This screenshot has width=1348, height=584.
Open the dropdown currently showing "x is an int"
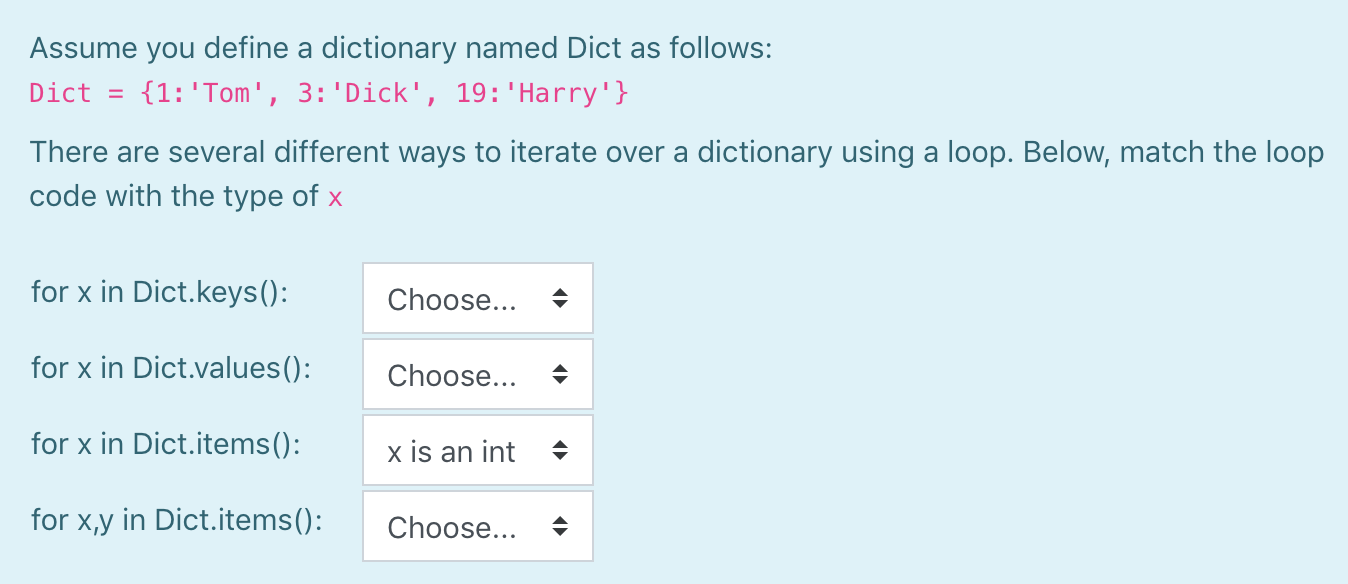click(x=477, y=450)
